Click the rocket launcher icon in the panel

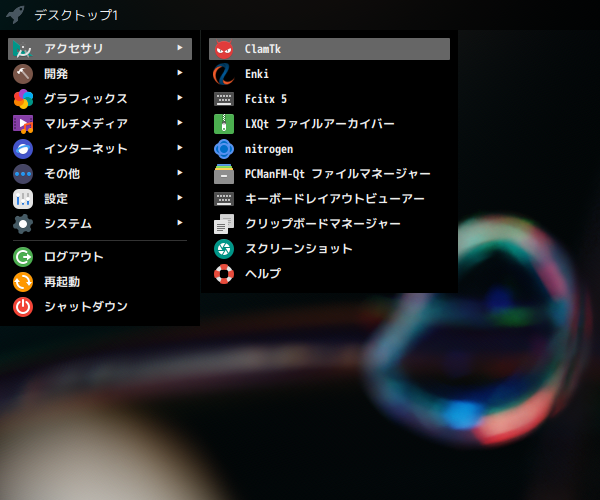(15, 15)
